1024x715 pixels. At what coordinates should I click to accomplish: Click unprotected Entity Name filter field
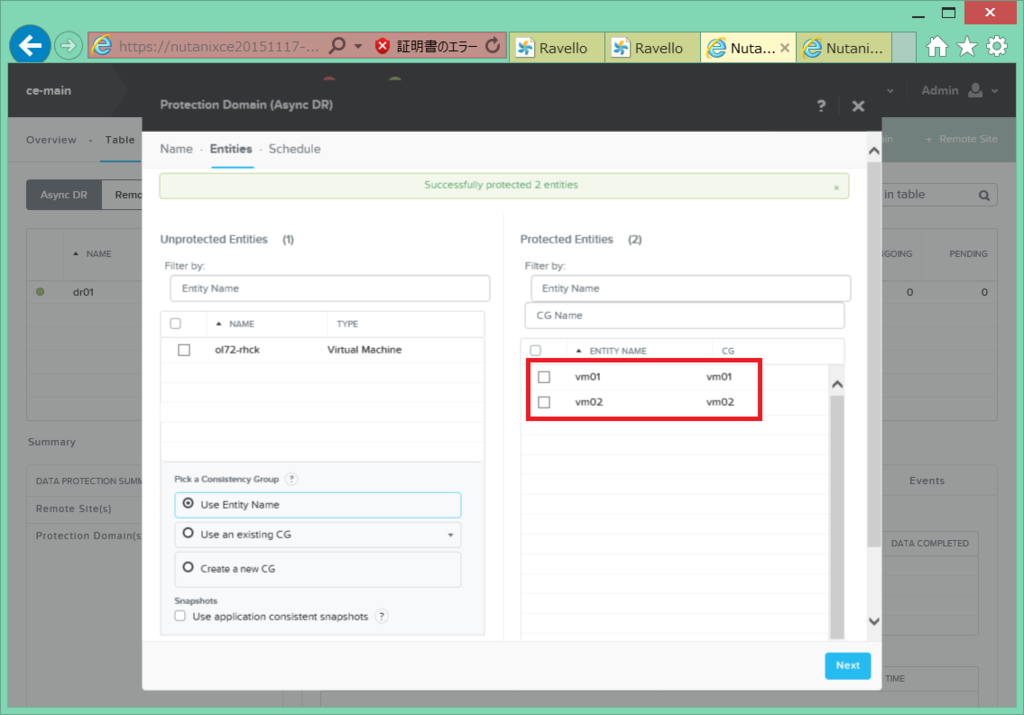point(330,288)
